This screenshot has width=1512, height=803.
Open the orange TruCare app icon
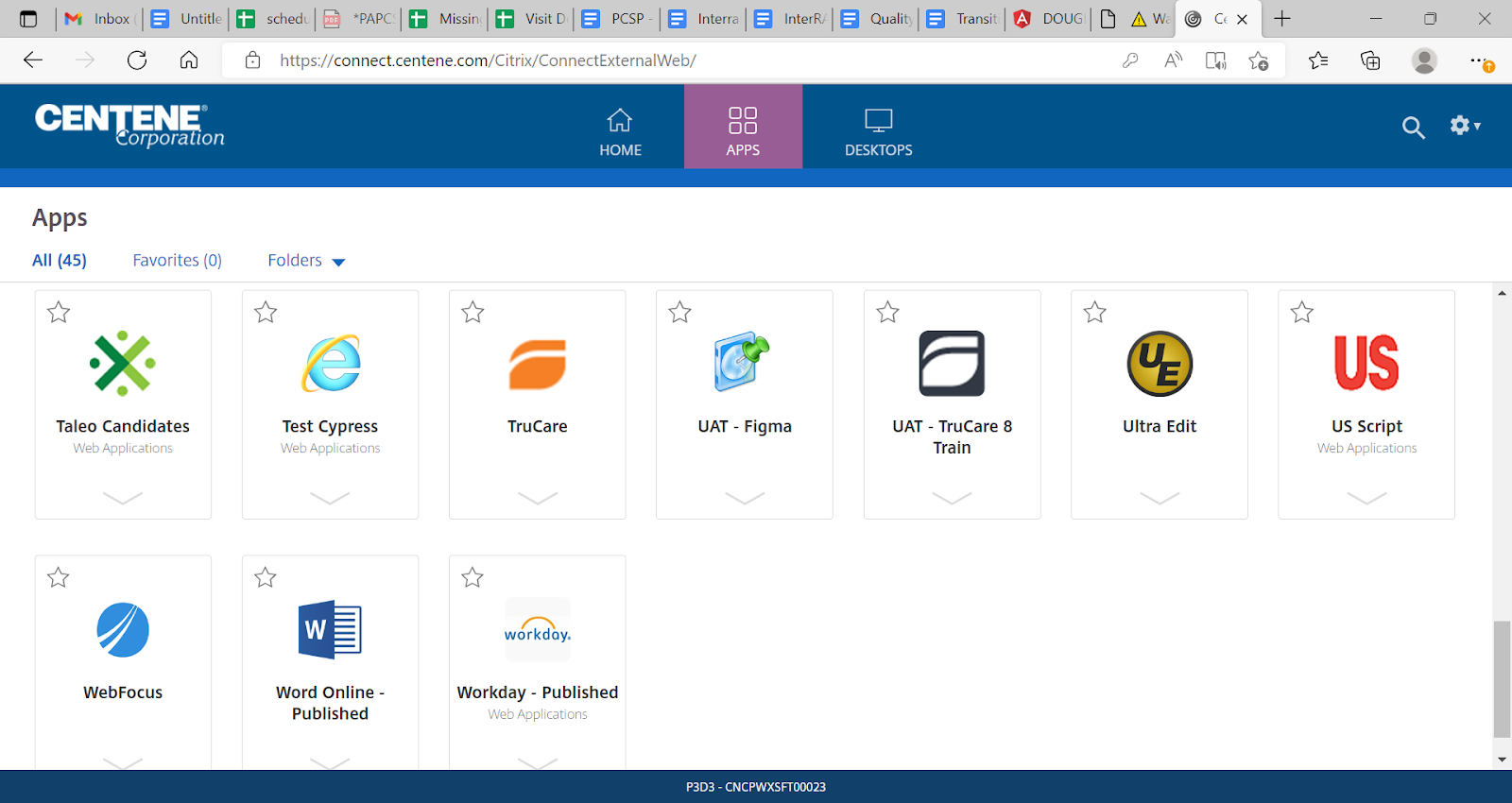point(538,364)
